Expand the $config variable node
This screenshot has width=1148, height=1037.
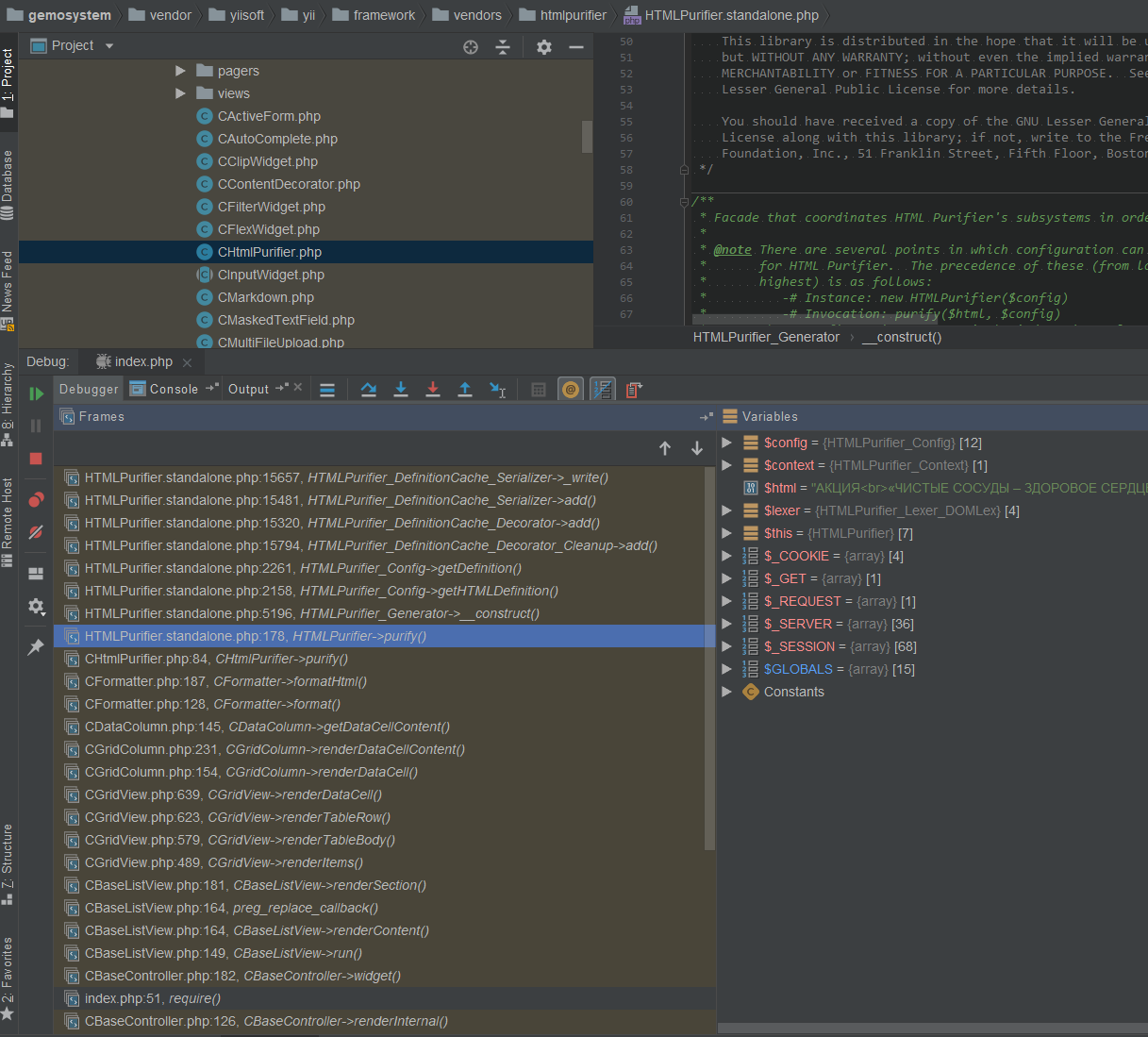726,443
